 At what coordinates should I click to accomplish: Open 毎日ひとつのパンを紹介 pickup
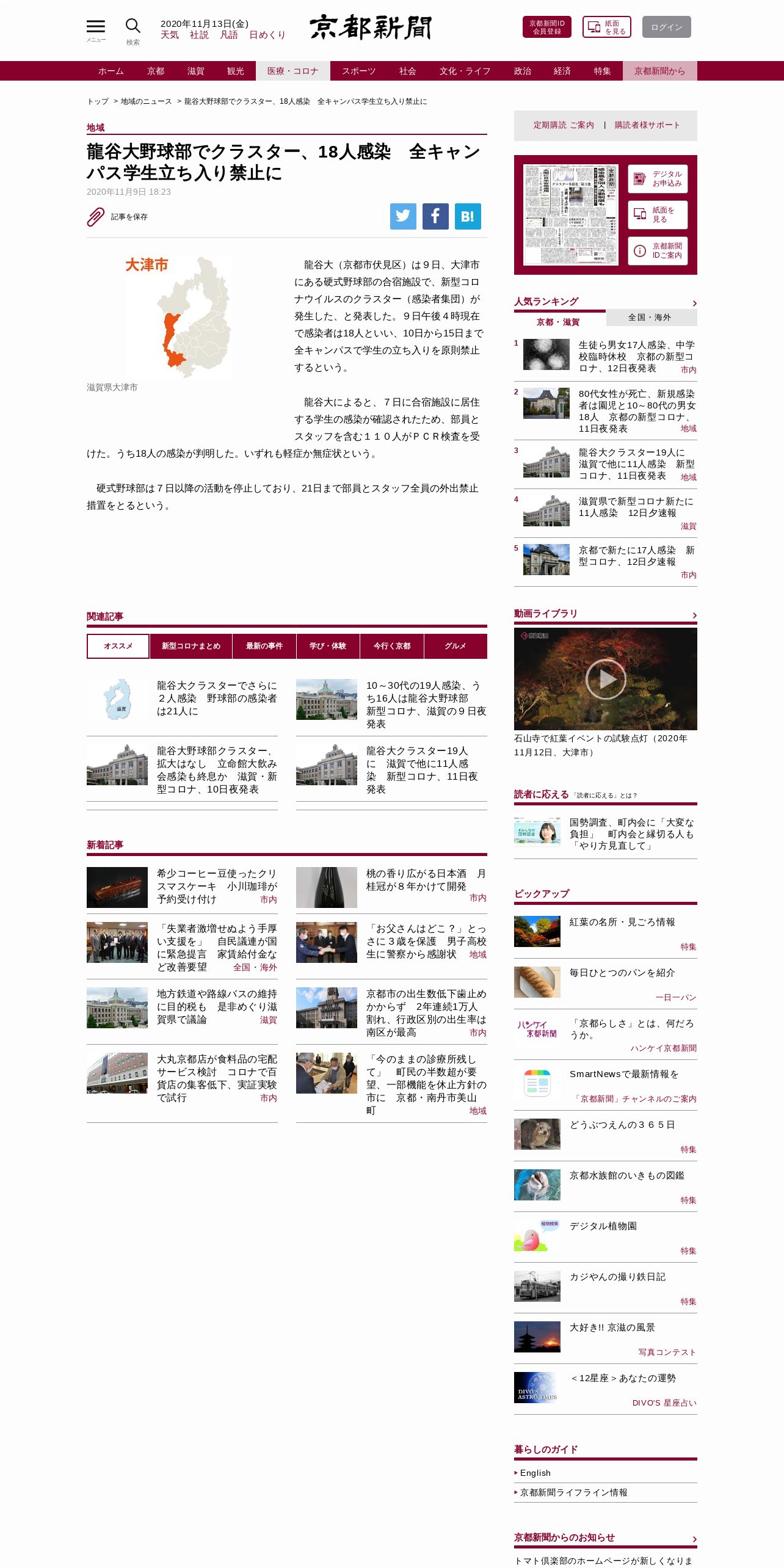point(622,973)
